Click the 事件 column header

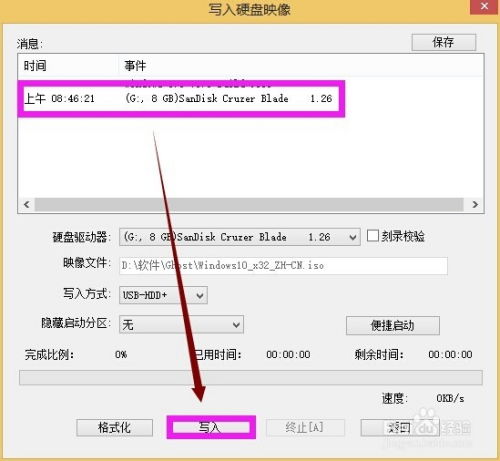pyautogui.click(x=135, y=66)
